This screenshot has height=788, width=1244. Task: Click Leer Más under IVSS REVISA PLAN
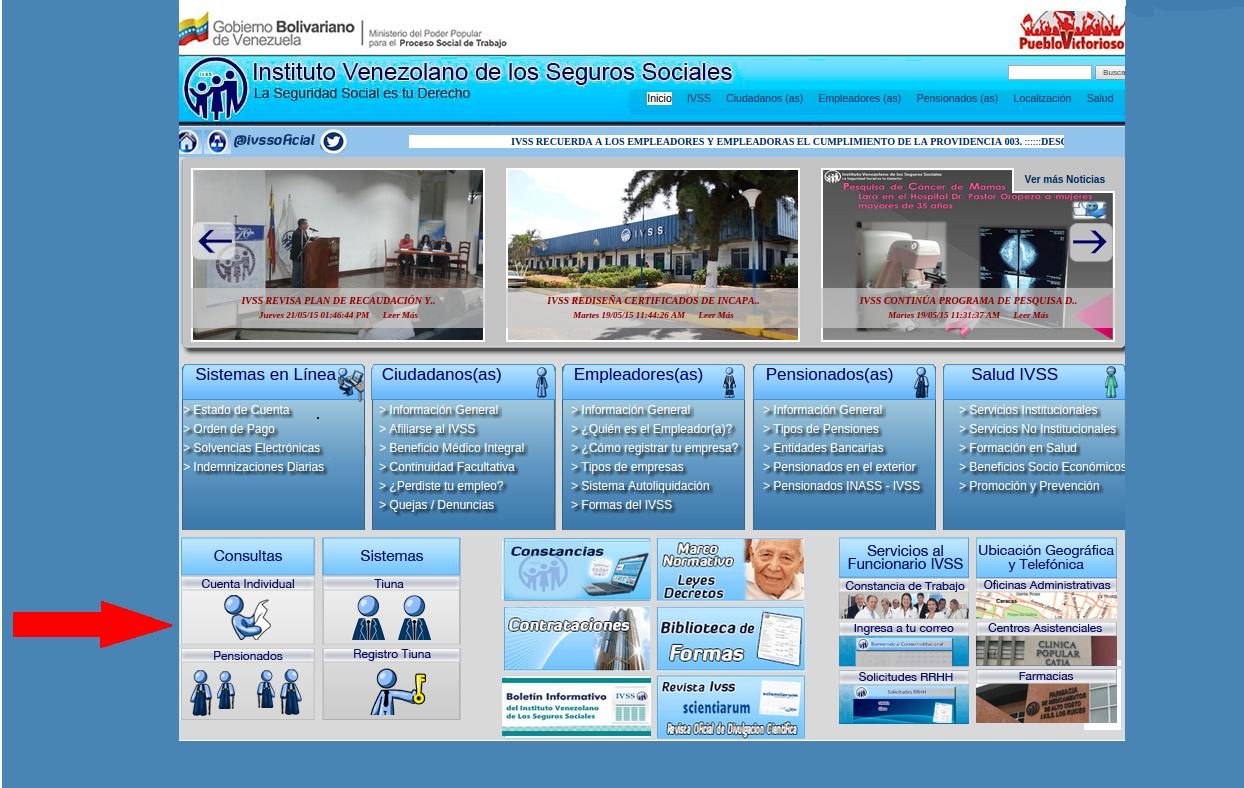[401, 315]
